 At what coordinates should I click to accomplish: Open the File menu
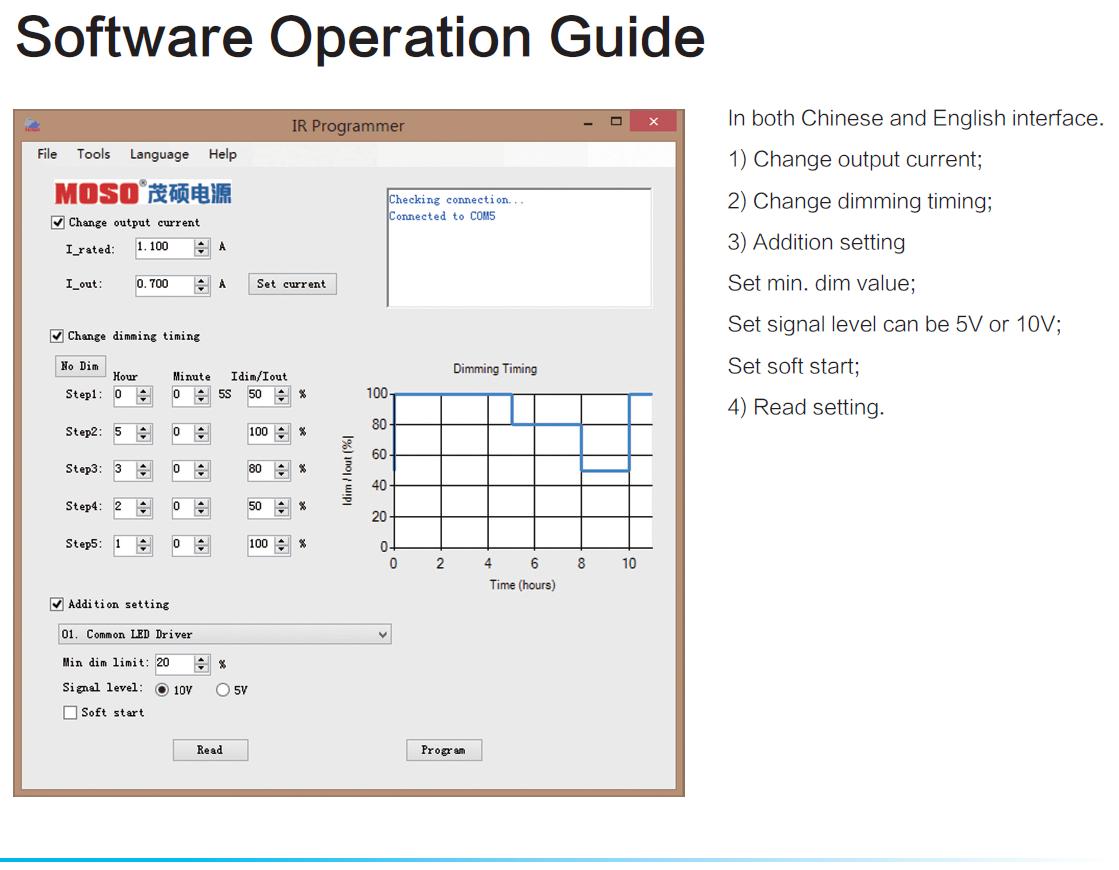[x=47, y=154]
